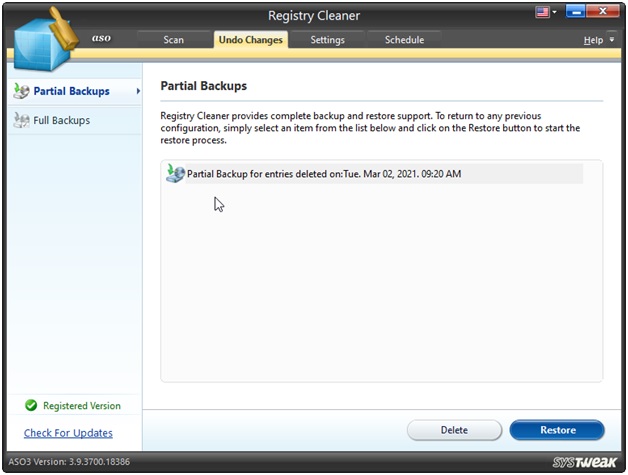Screen dimensions: 628x475
Task: Open the Help menu
Action: [x=593, y=40]
